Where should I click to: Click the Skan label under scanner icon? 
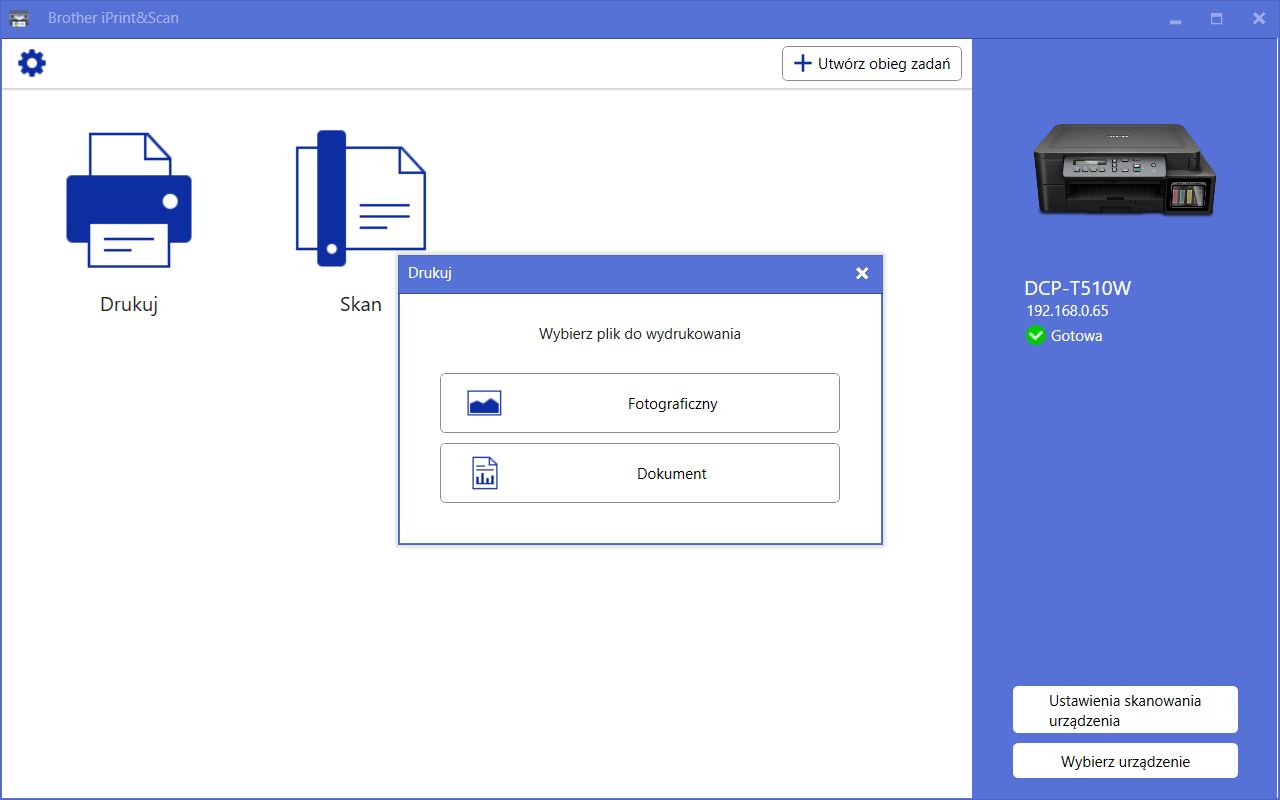click(360, 305)
